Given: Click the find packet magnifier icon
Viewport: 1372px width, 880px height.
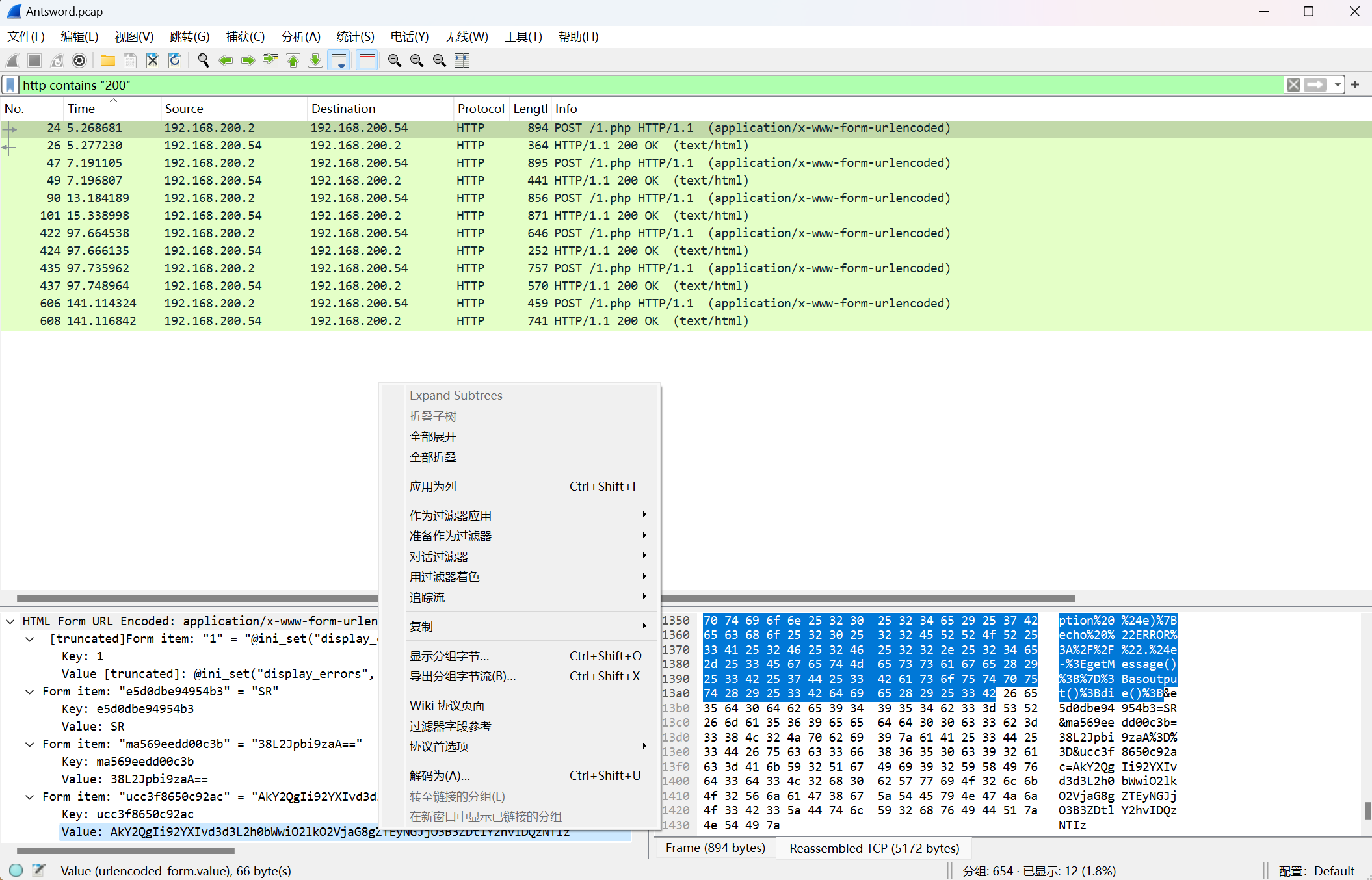Looking at the screenshot, I should 204,60.
